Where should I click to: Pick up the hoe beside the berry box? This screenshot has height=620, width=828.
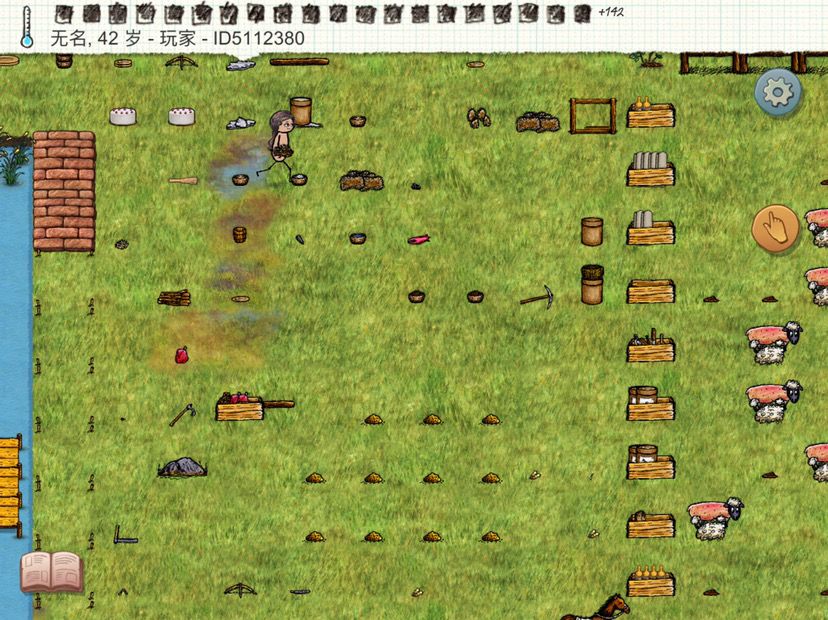183,415
